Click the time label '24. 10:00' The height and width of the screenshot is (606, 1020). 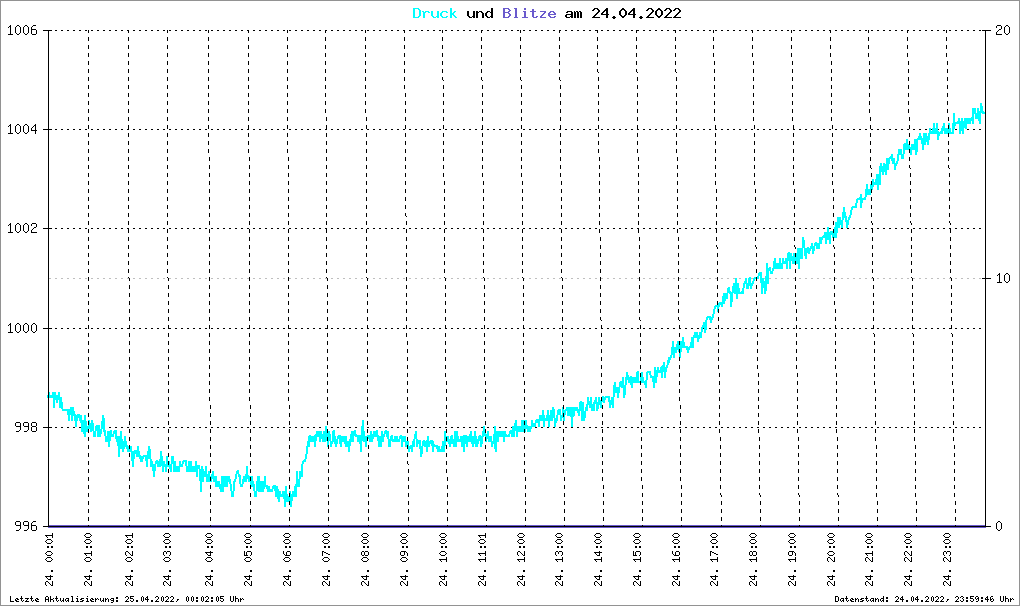pyautogui.click(x=444, y=560)
